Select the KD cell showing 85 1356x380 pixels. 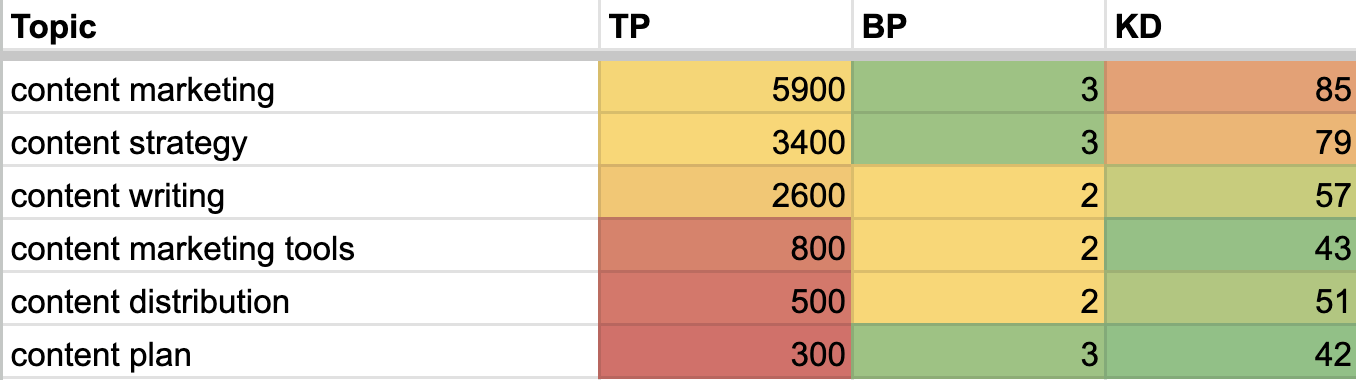pyautogui.click(x=1231, y=91)
